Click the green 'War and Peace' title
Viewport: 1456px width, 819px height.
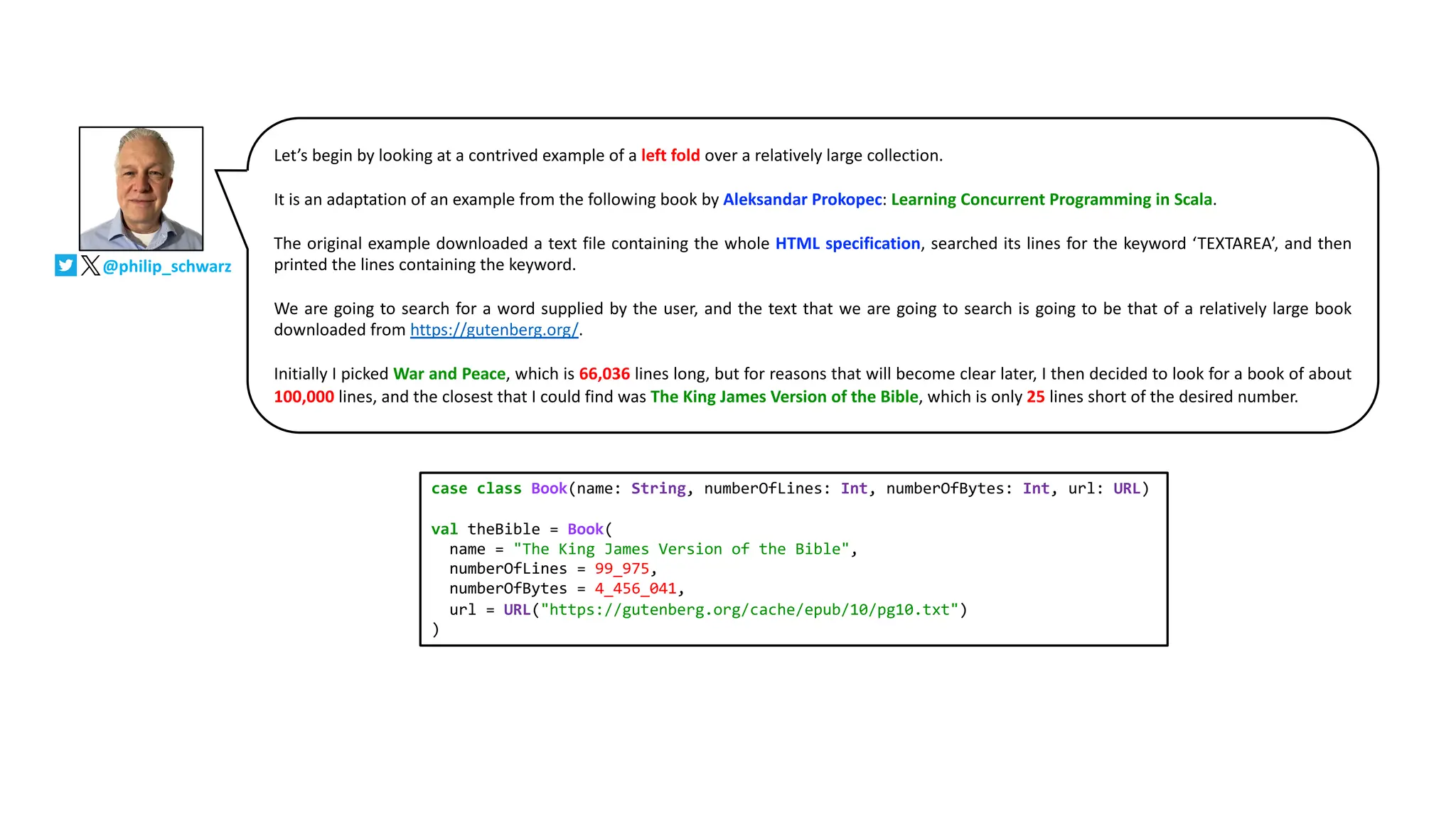click(x=449, y=374)
